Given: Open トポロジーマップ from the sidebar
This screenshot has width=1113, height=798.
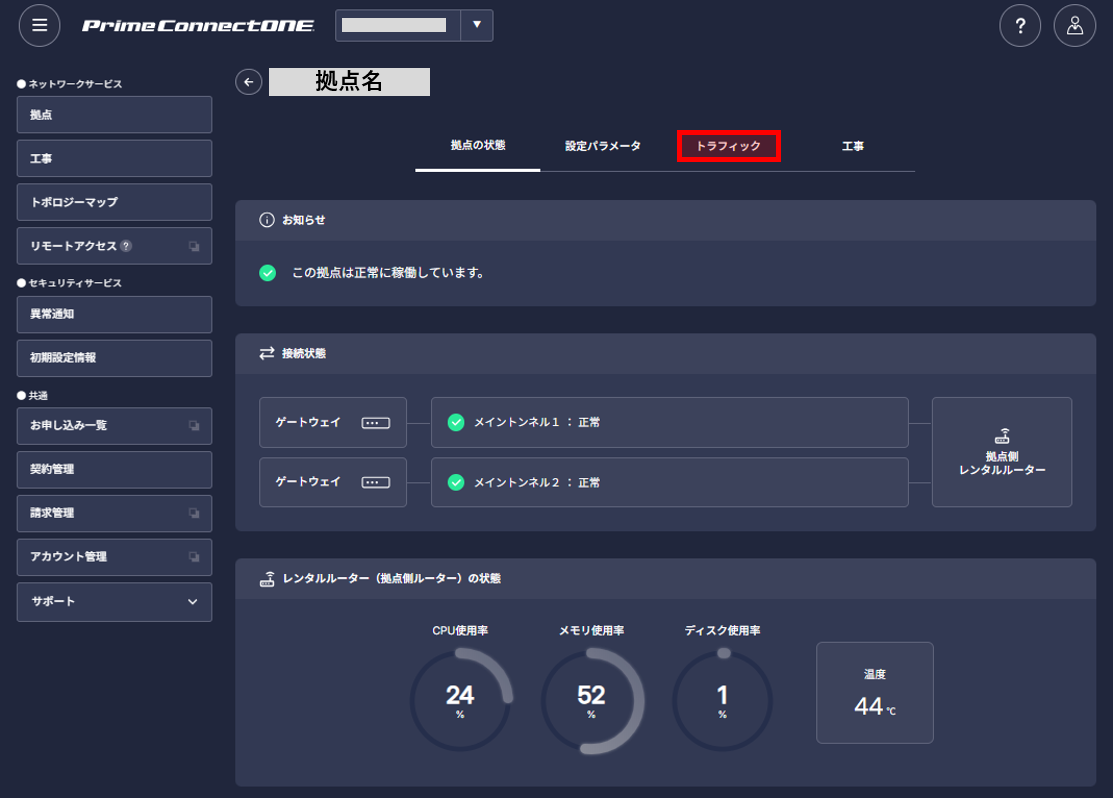Looking at the screenshot, I should point(114,202).
